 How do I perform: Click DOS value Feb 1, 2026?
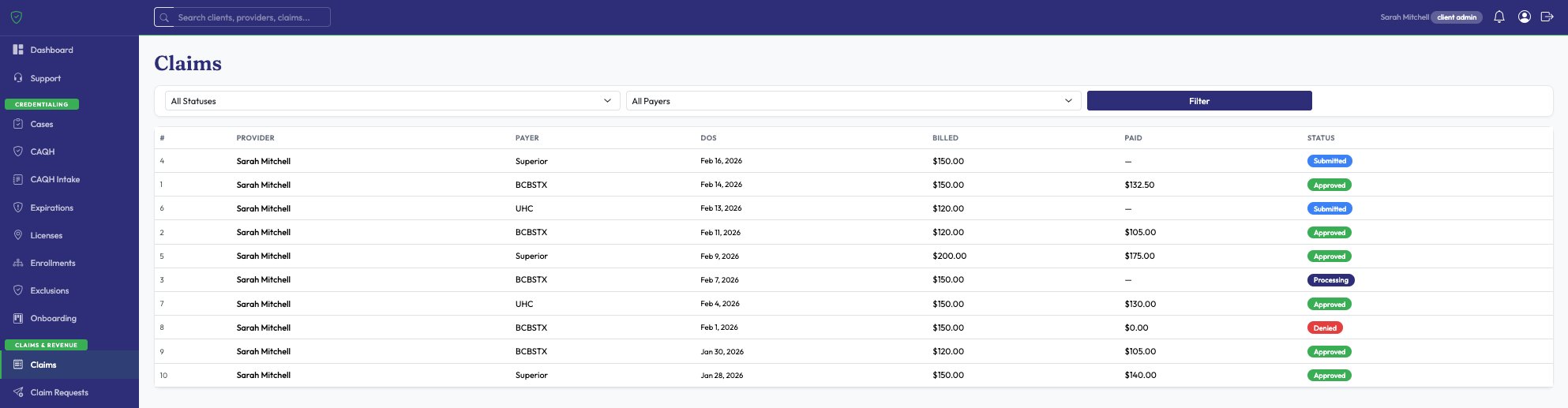719,328
